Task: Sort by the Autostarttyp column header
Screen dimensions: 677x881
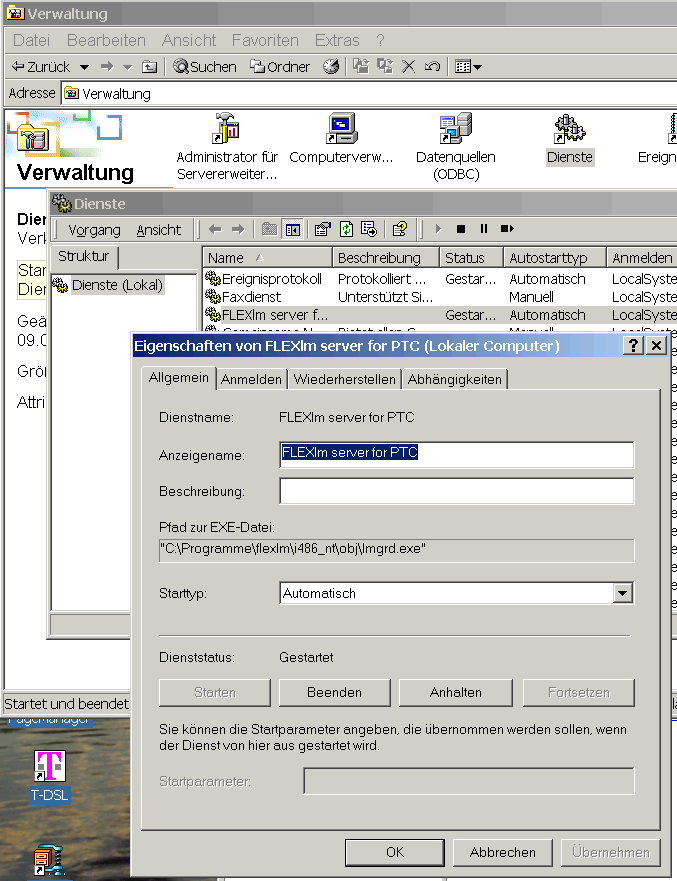Action: click(x=555, y=258)
